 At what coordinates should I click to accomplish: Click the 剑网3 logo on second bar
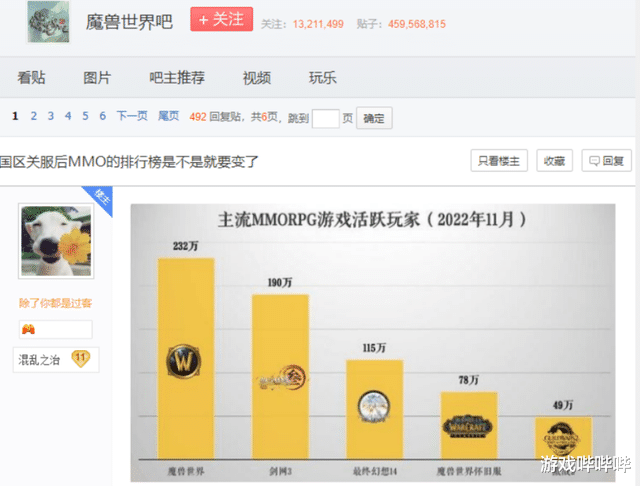coord(282,379)
